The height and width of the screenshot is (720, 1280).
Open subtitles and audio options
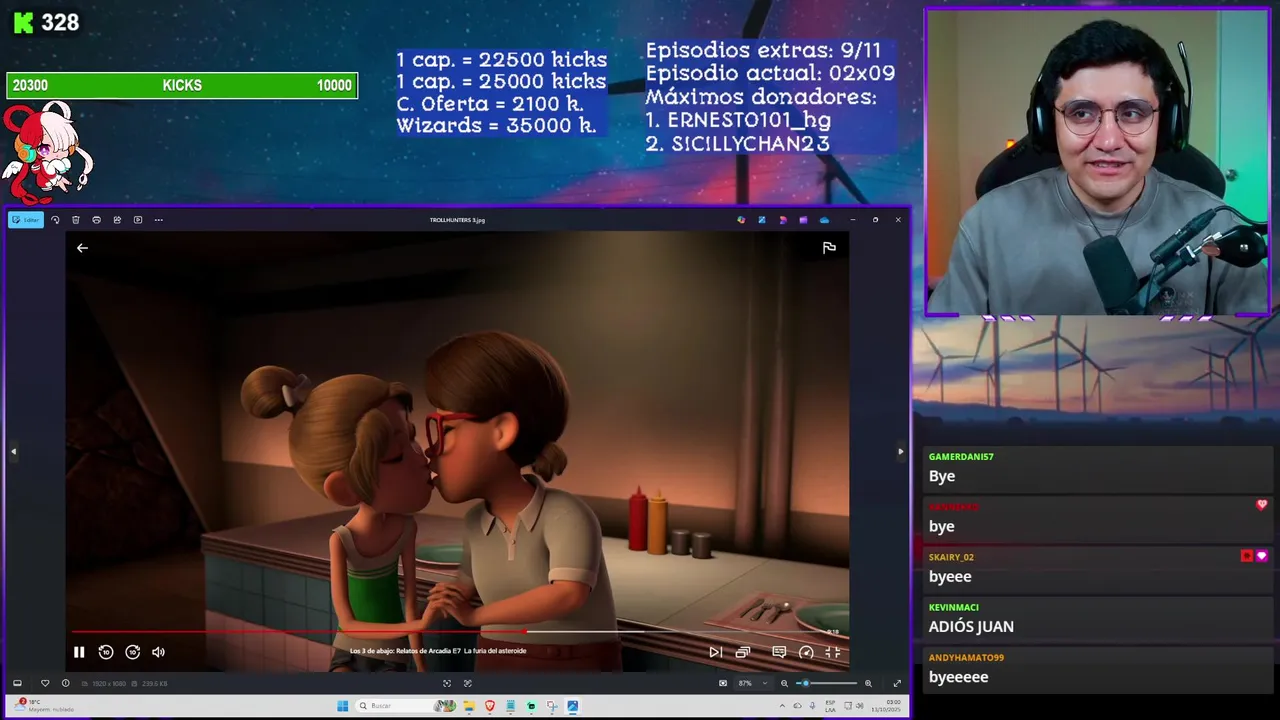(x=779, y=652)
